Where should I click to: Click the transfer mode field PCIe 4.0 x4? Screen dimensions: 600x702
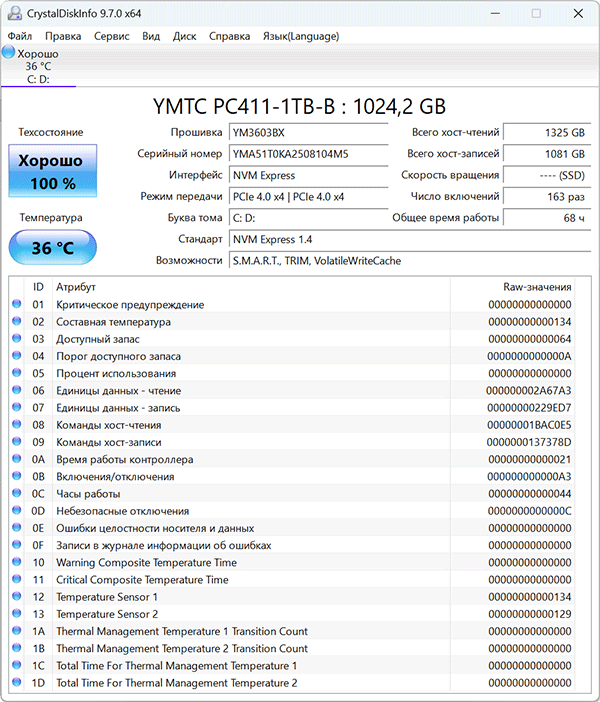(308, 197)
